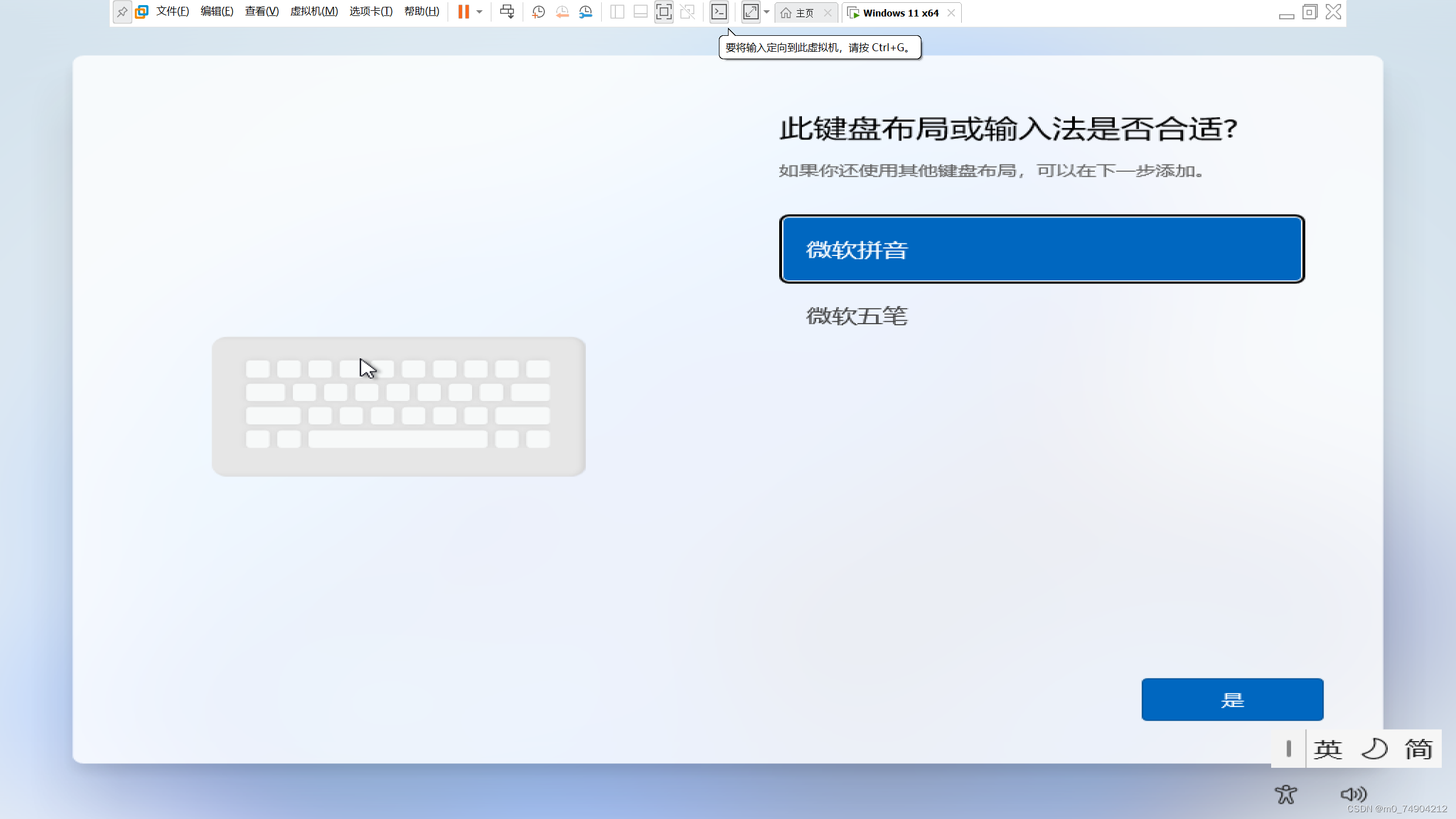Image resolution: width=1456 pixels, height=819 pixels.
Task: Show the library sidebar panel
Action: point(617,11)
